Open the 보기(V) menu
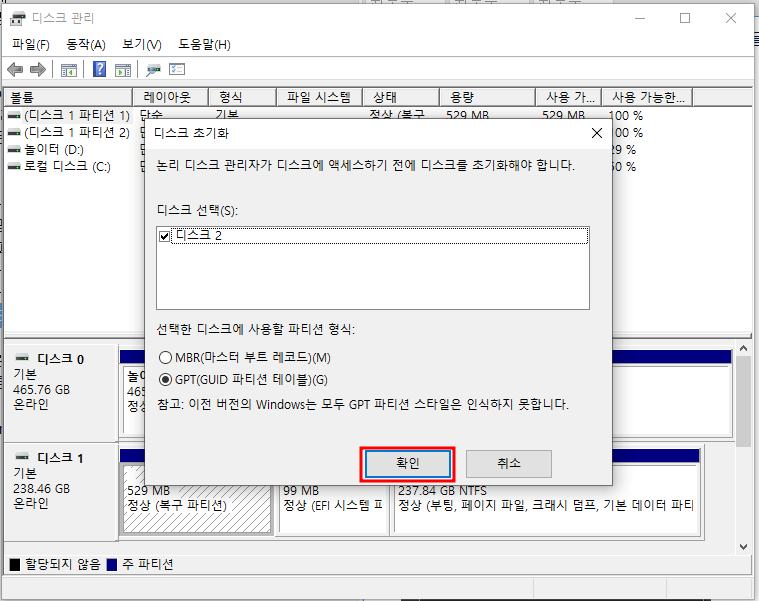This screenshot has width=759, height=601. tap(141, 45)
